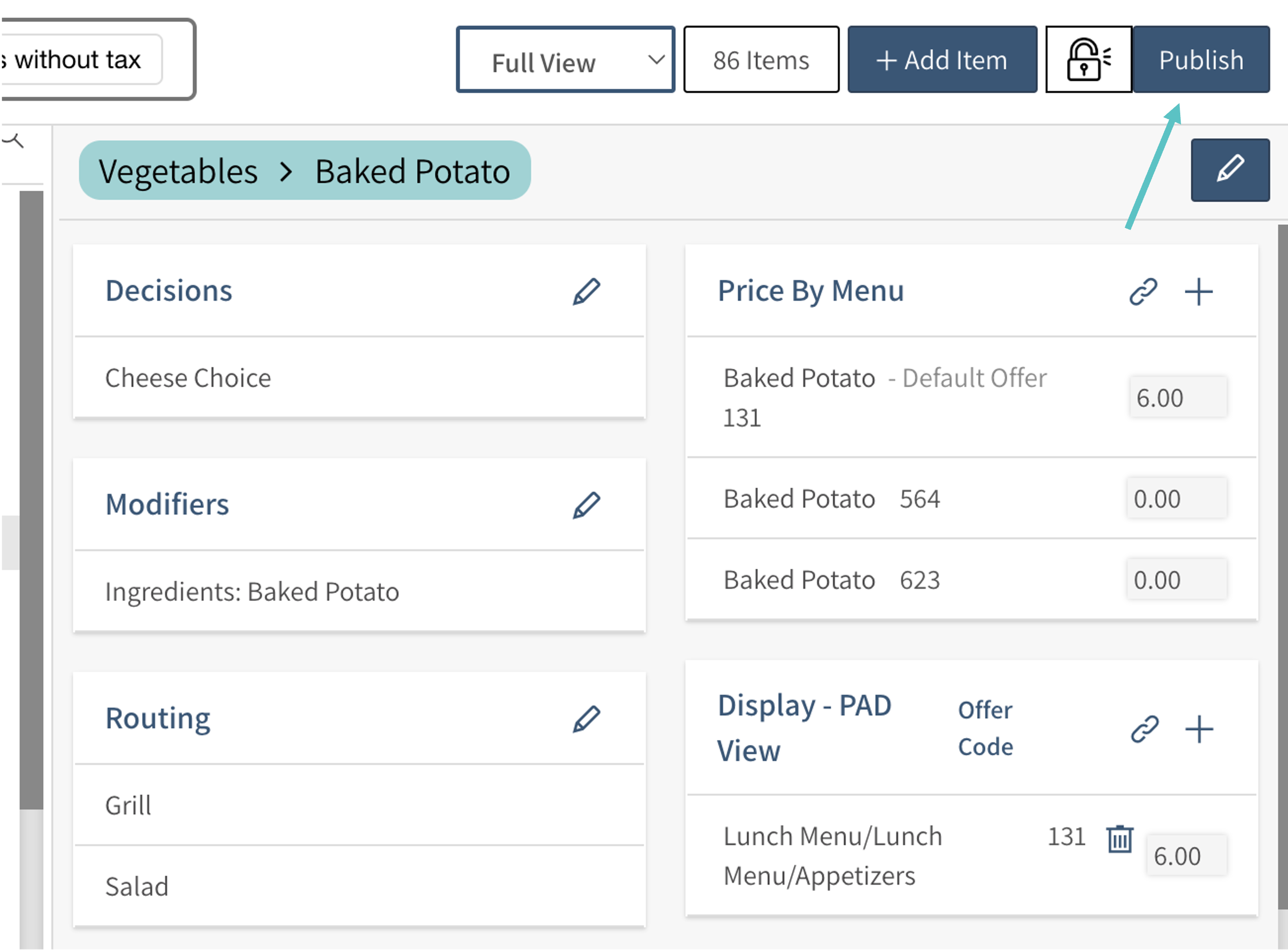
Task: Click the 86 Items count box
Action: [761, 60]
